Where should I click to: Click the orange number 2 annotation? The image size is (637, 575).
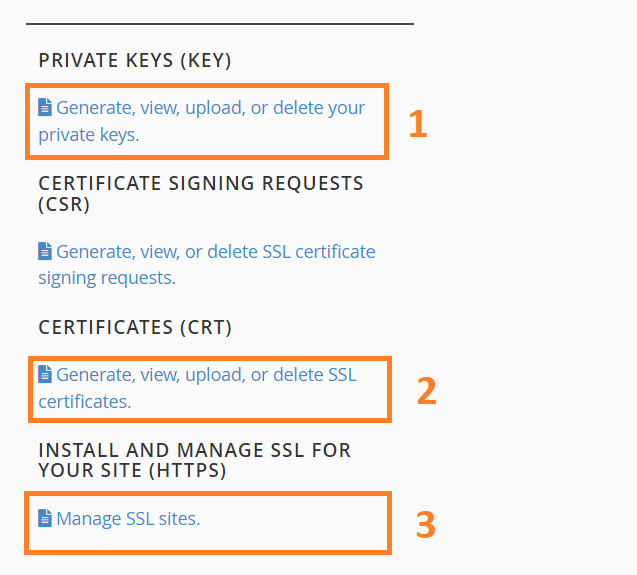(x=427, y=391)
